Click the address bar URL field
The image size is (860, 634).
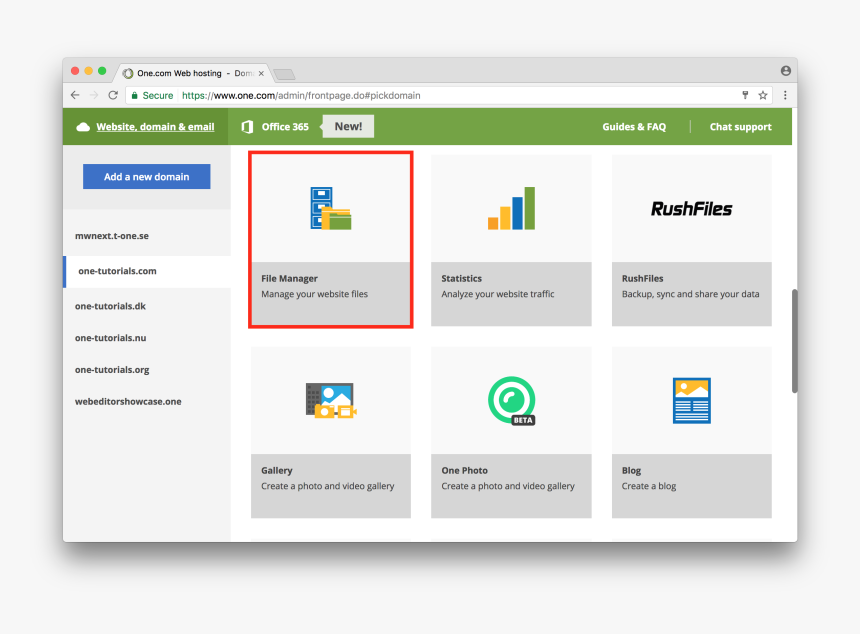point(450,95)
